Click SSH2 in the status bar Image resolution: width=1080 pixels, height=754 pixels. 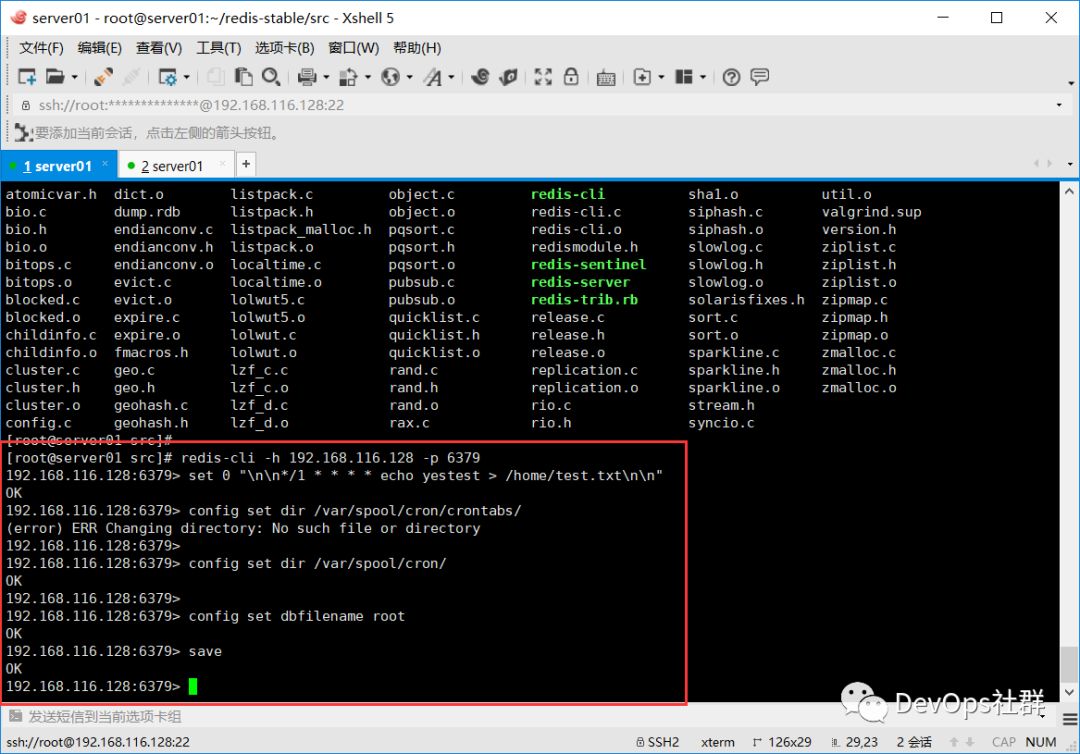tap(658, 742)
